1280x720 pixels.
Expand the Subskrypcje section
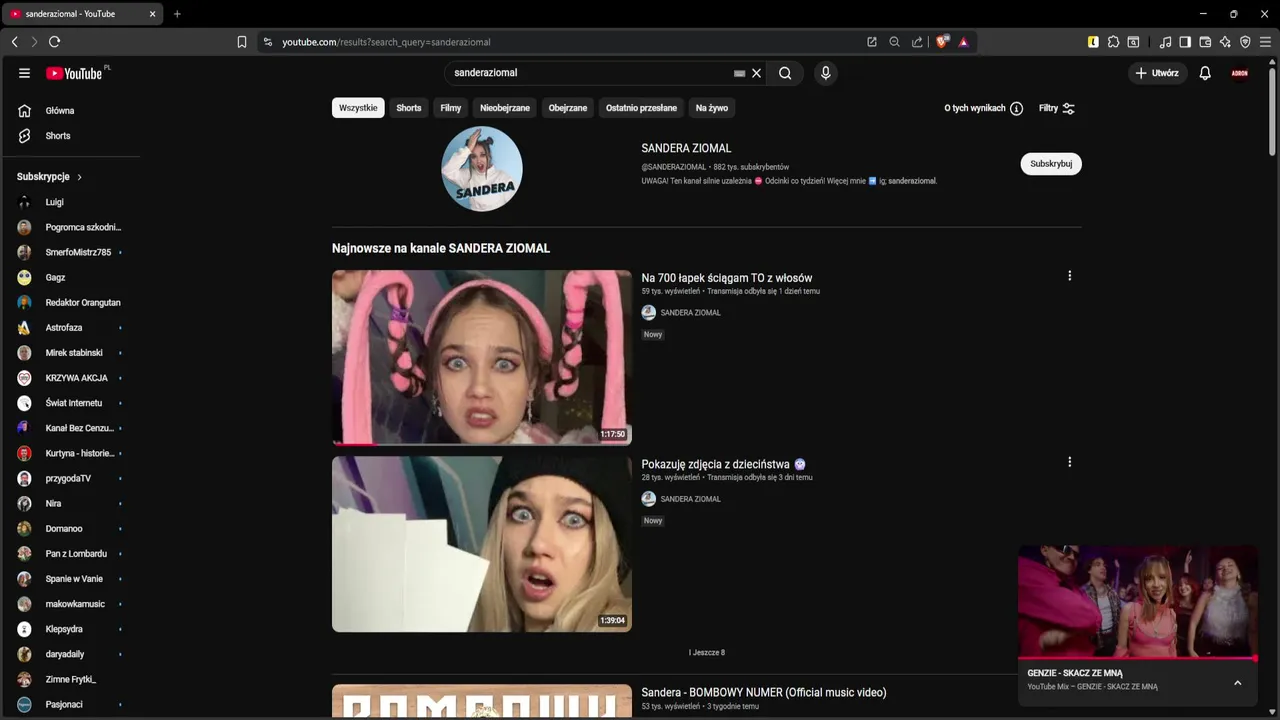pyautogui.click(x=50, y=177)
